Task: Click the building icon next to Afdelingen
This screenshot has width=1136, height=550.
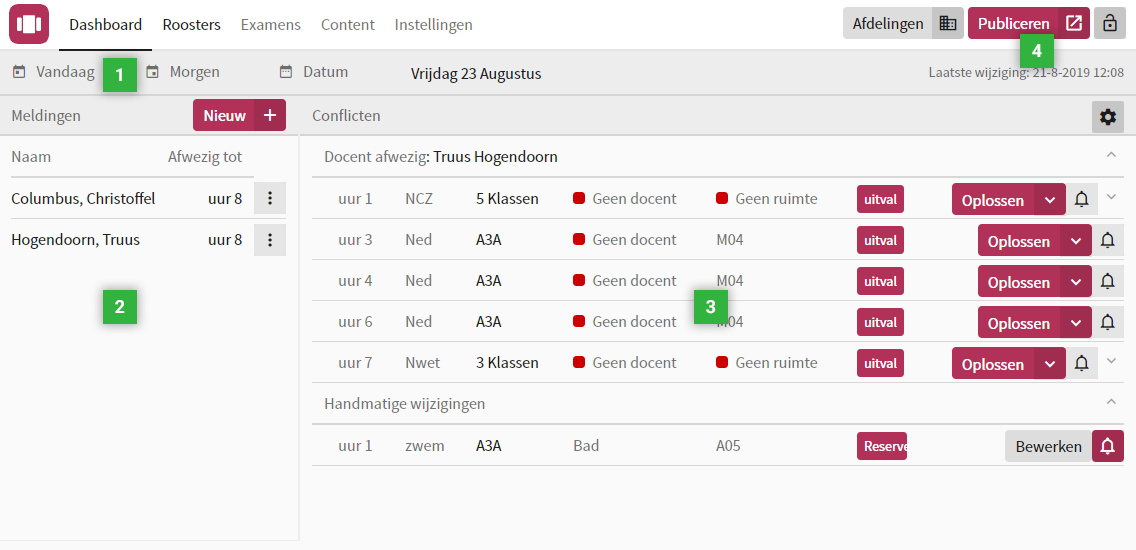Action: pyautogui.click(x=948, y=24)
